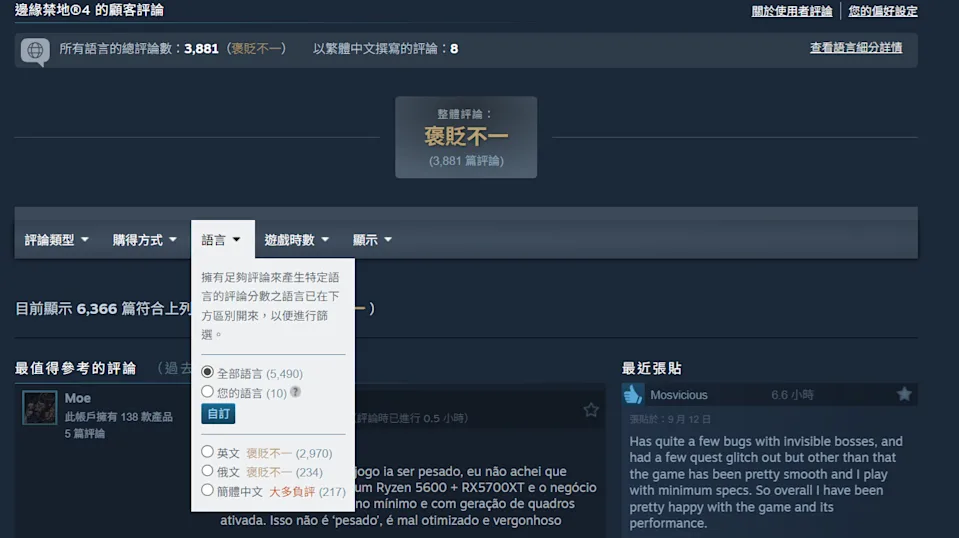Open the Moe reviewer profile name
959x538 pixels.
[x=78, y=398]
